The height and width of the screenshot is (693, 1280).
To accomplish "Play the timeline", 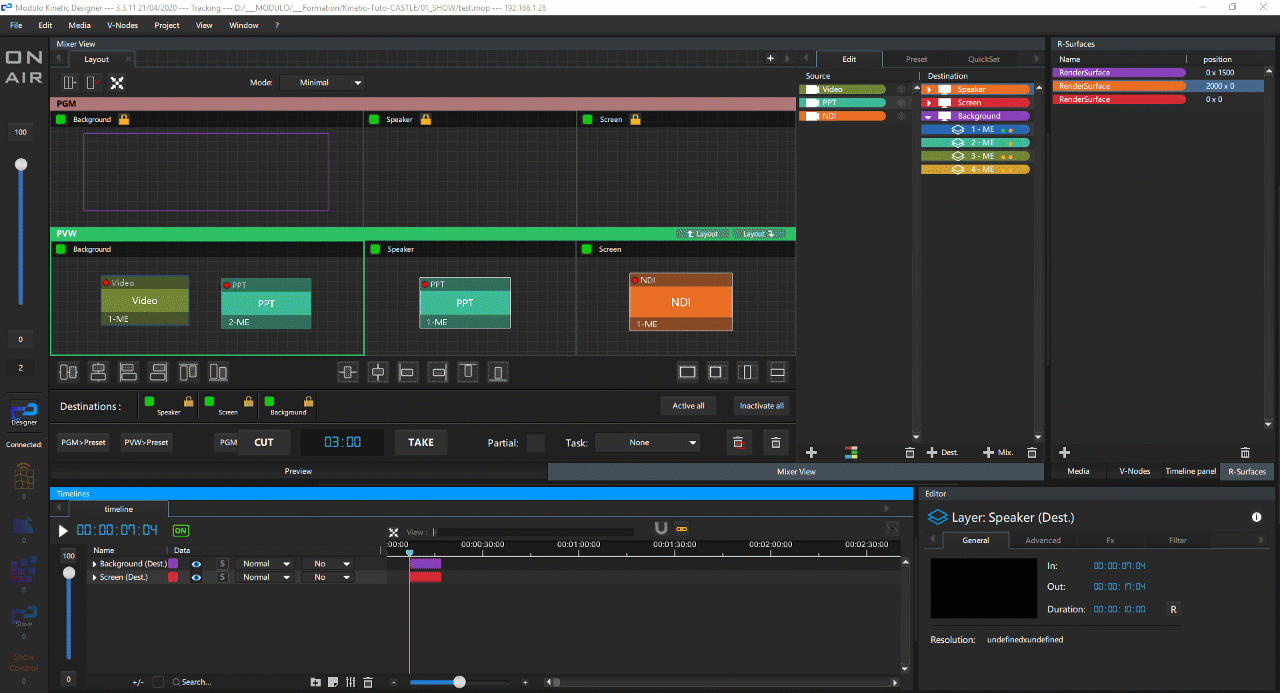I will [63, 531].
